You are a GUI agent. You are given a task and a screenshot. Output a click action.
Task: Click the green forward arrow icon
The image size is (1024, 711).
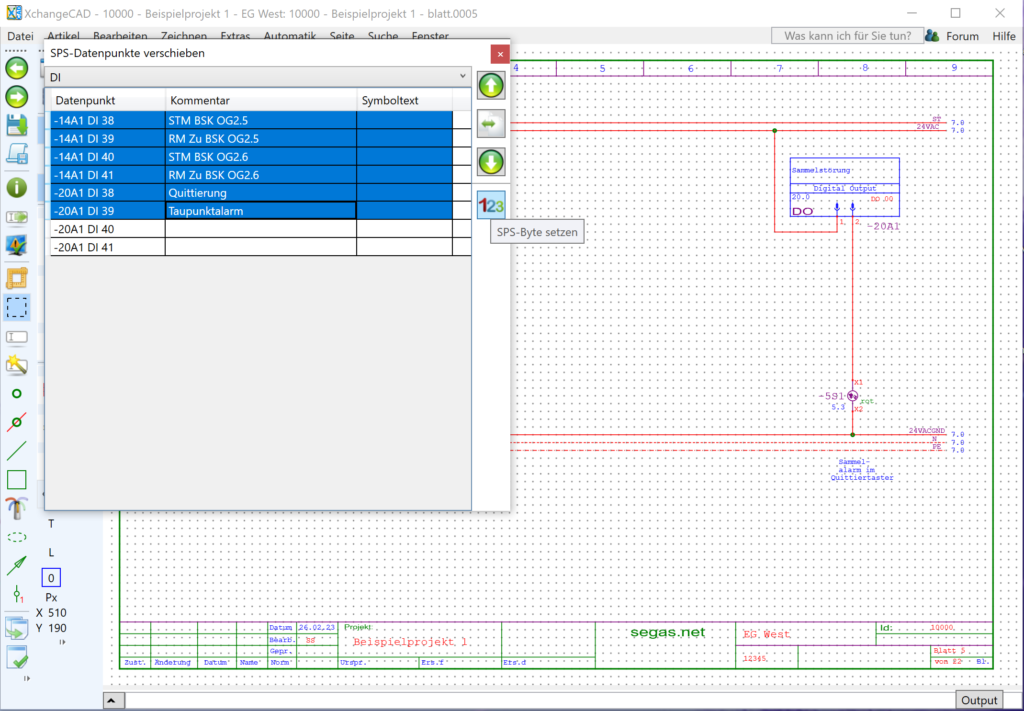16,97
